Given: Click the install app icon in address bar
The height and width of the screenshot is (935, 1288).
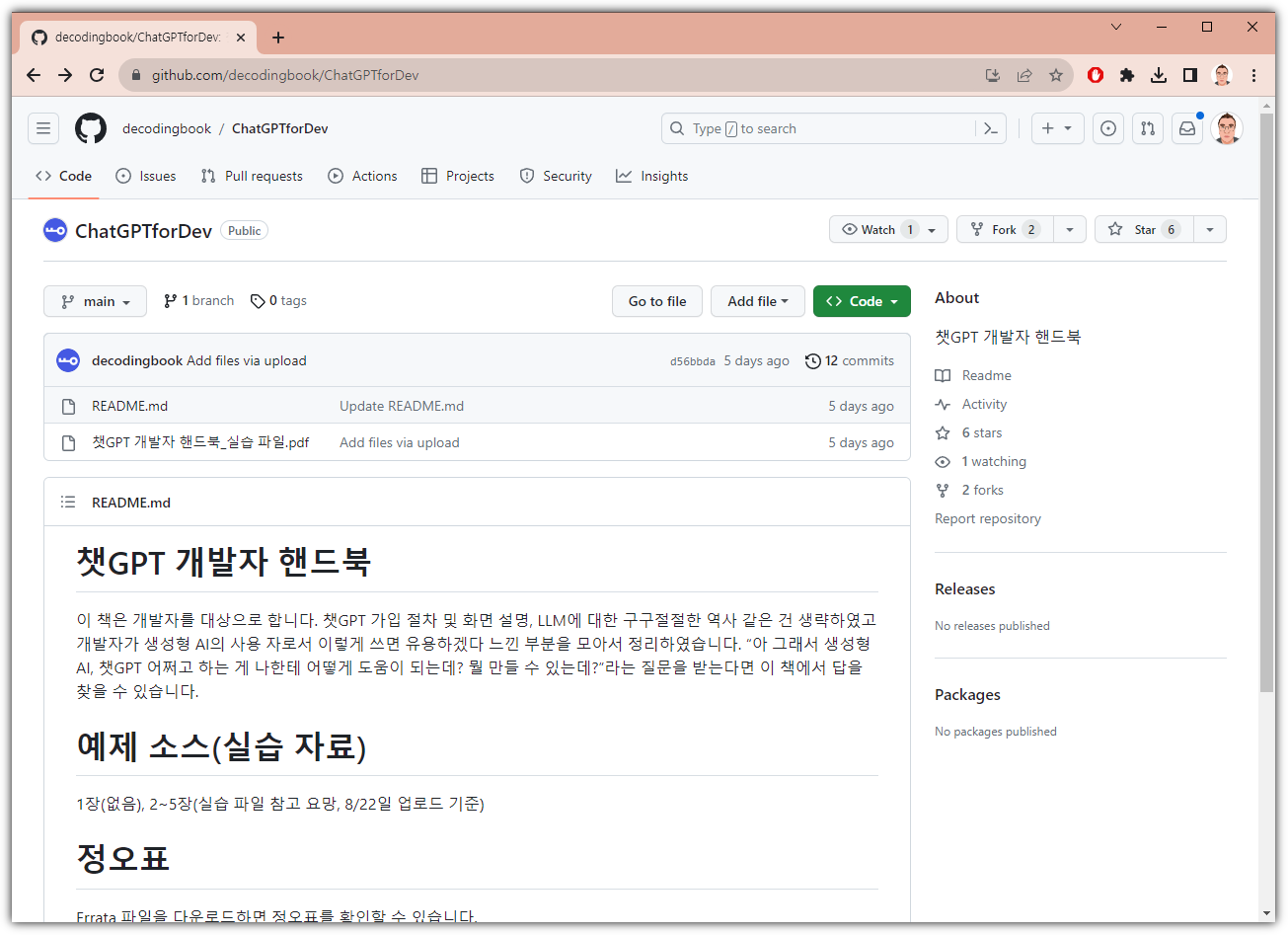Looking at the screenshot, I should 993,75.
